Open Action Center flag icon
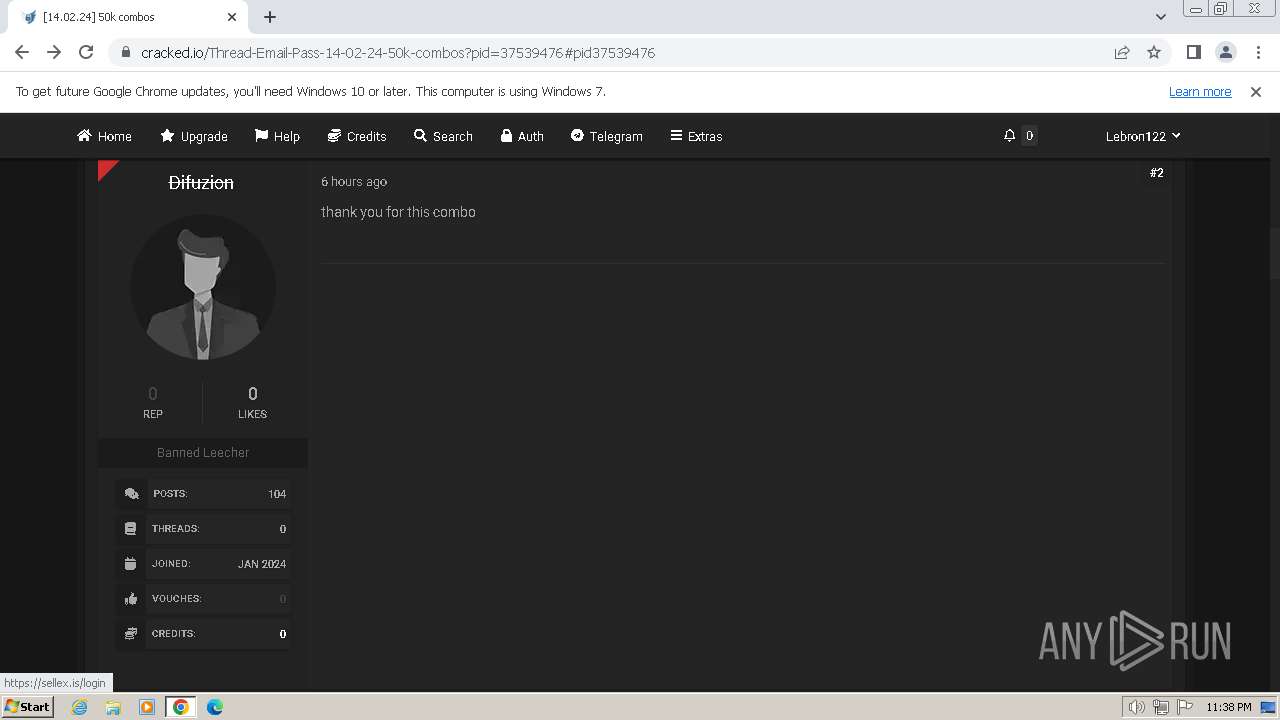1280x720 pixels. [1185, 707]
